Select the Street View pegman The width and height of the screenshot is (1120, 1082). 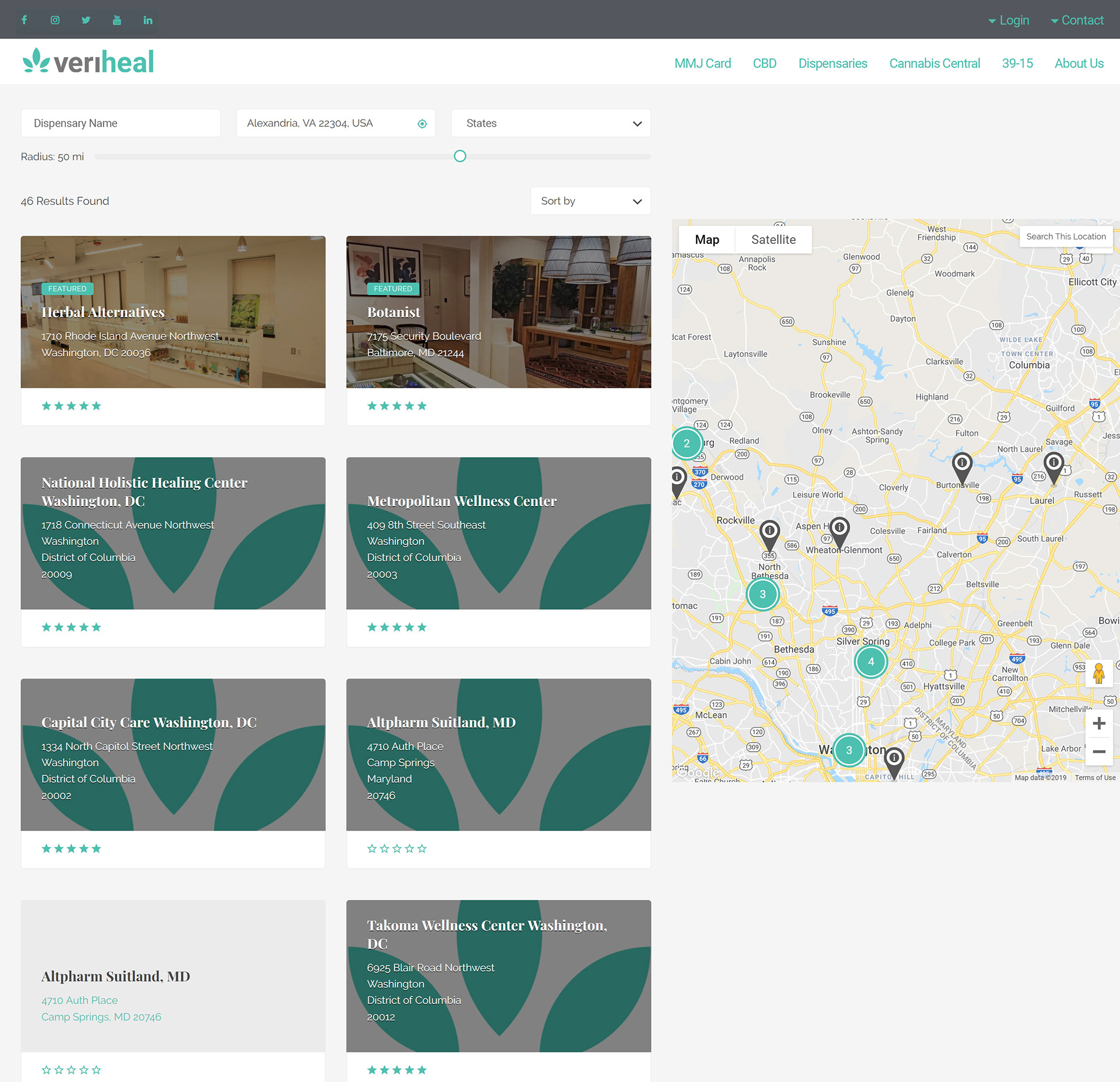pyautogui.click(x=1099, y=673)
